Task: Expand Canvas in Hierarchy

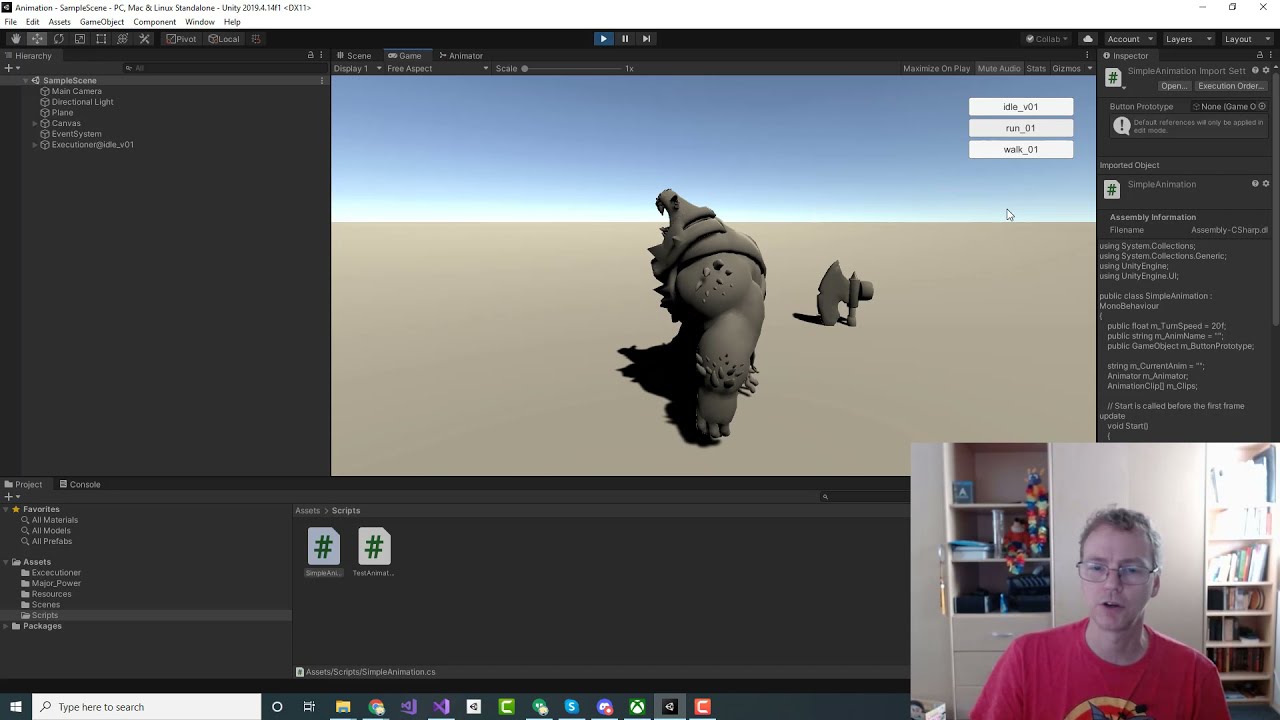Action: [x=35, y=123]
